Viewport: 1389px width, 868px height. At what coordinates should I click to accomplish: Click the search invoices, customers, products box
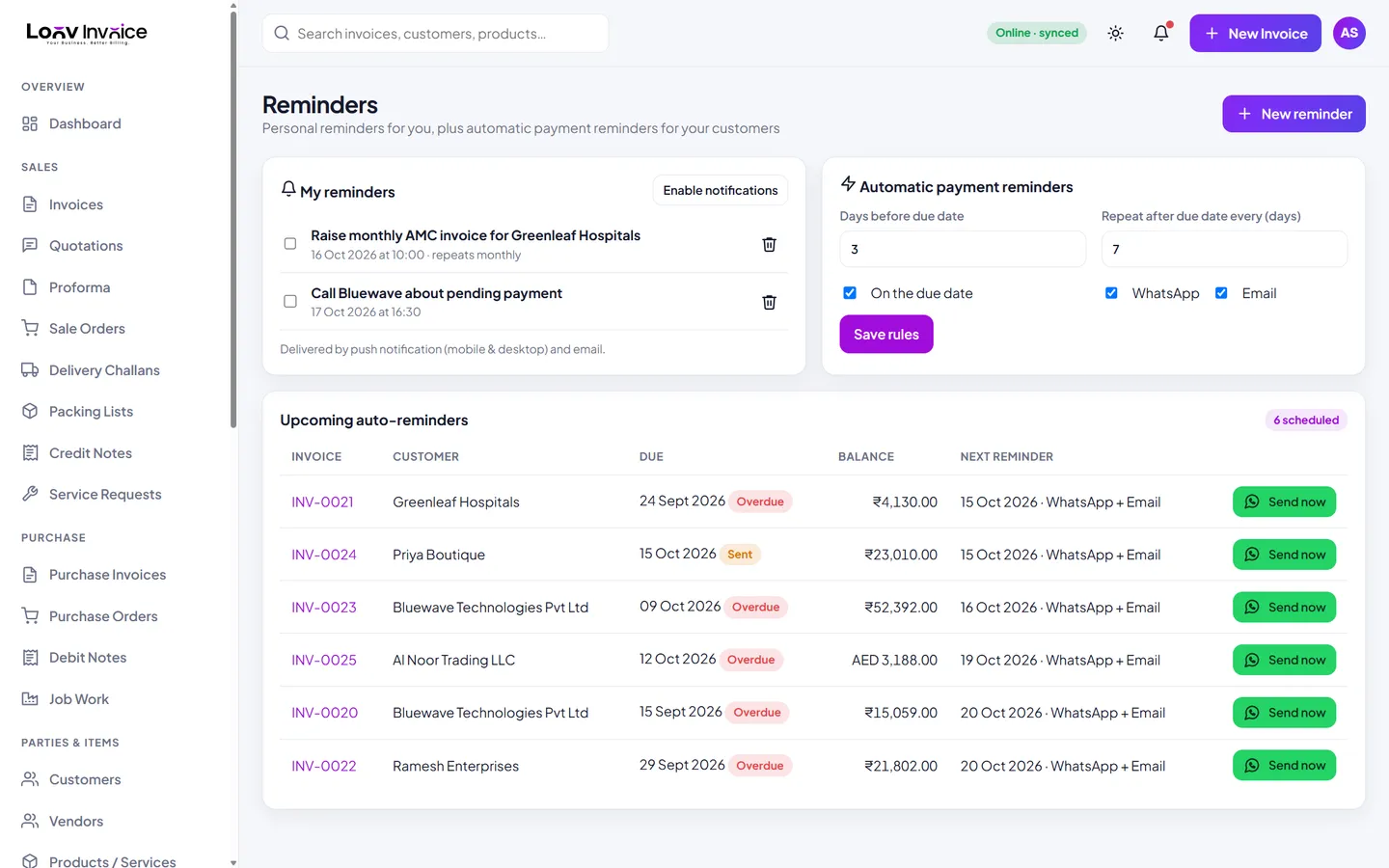435,33
